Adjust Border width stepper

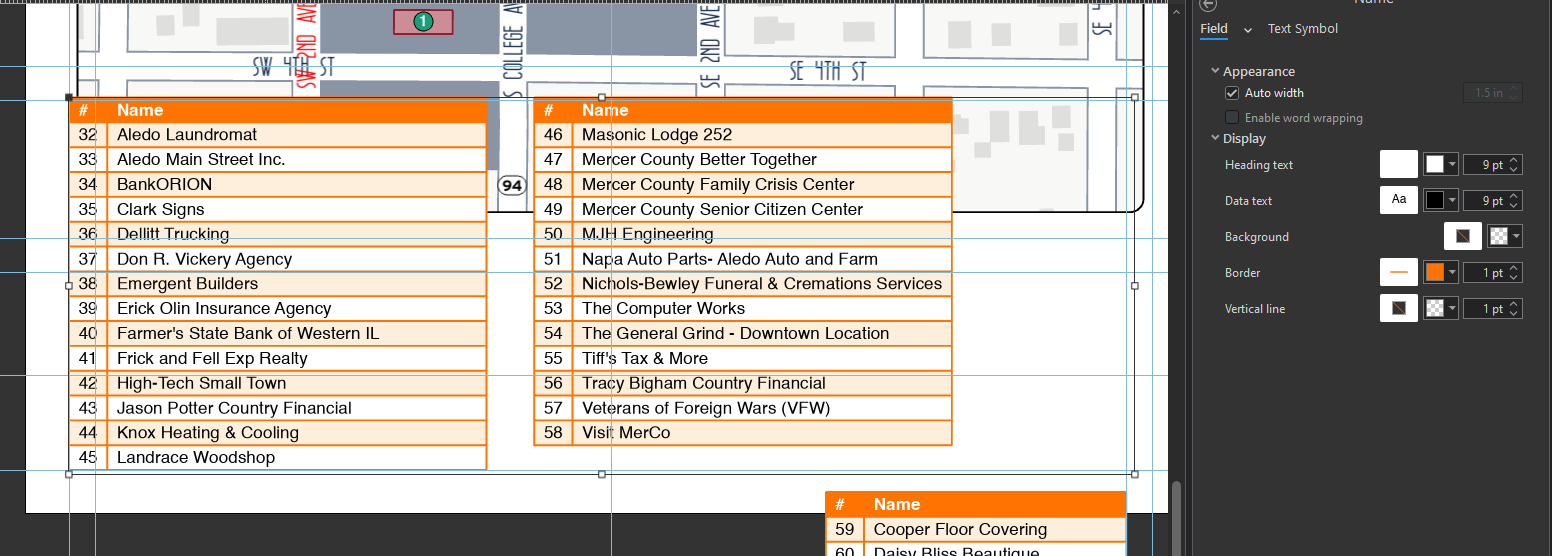click(x=1515, y=272)
